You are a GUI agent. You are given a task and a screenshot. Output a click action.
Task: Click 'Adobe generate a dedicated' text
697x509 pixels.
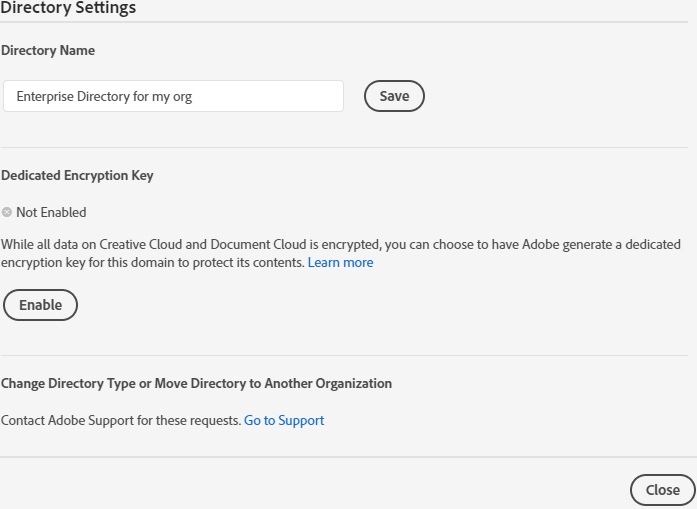(601, 244)
